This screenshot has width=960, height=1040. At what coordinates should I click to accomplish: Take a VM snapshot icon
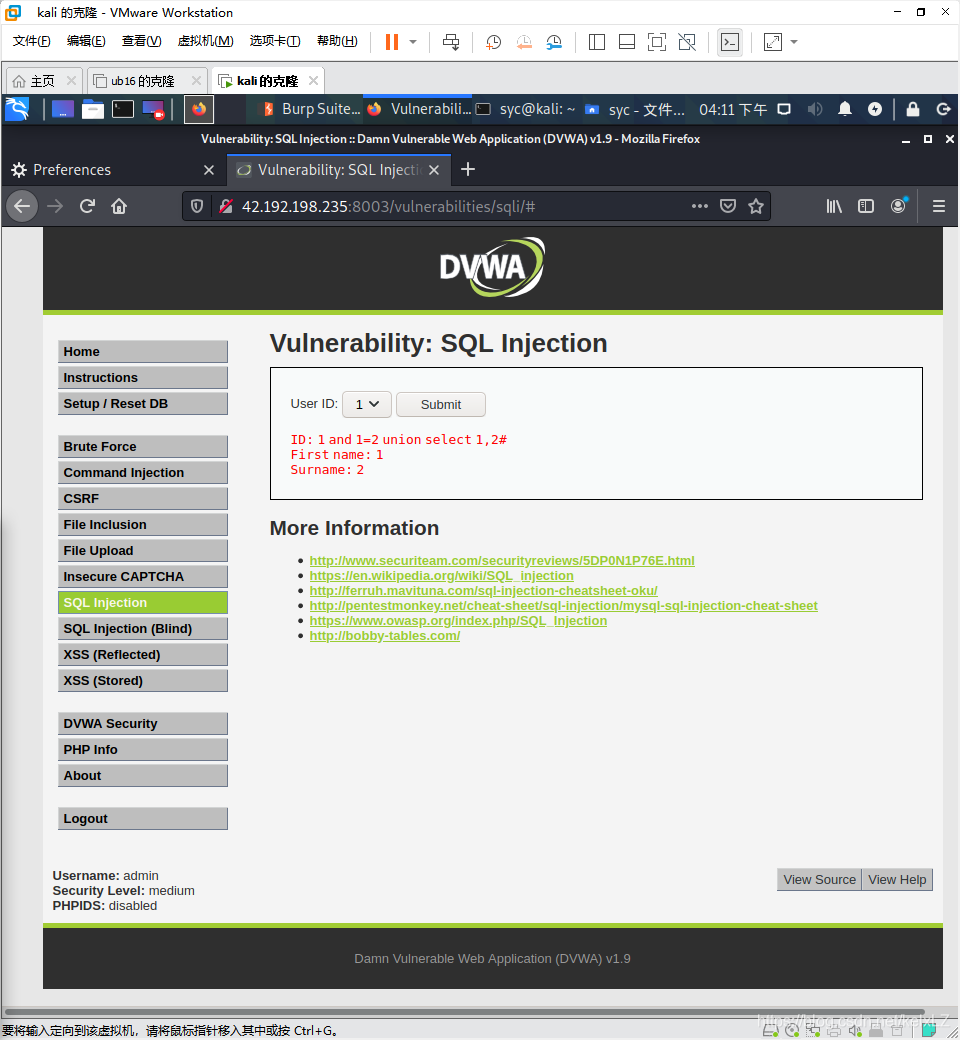[x=493, y=42]
